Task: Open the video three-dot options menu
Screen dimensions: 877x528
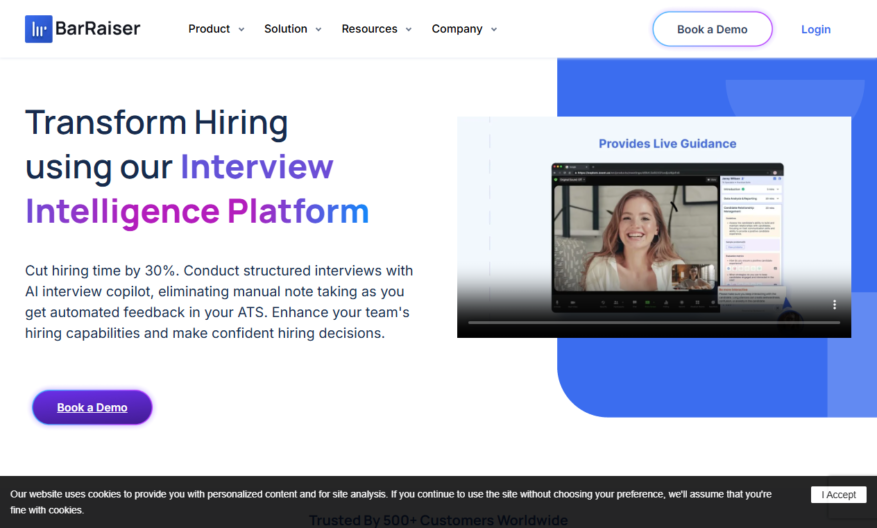Action: [834, 304]
